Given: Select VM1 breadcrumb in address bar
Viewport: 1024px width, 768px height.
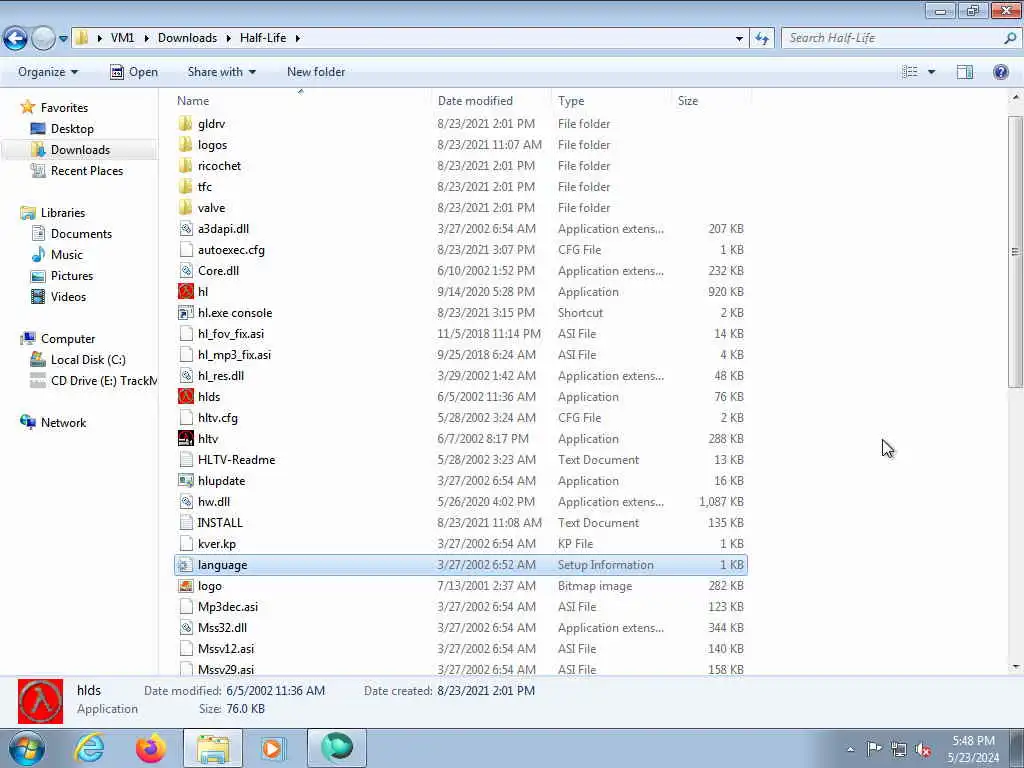Looking at the screenshot, I should 122,38.
